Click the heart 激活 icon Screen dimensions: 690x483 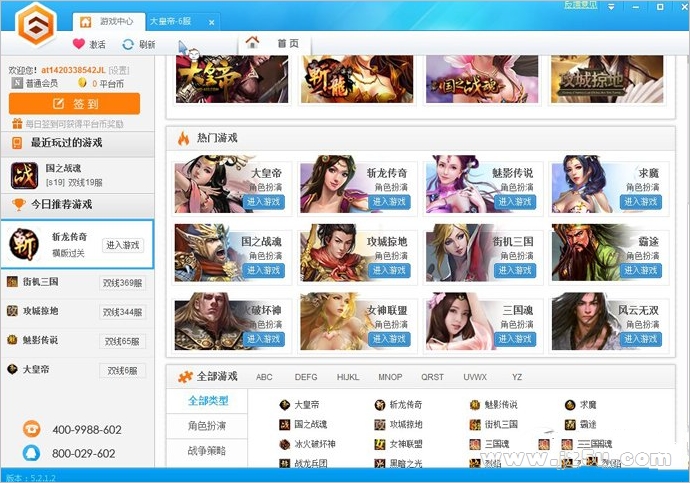pos(79,44)
